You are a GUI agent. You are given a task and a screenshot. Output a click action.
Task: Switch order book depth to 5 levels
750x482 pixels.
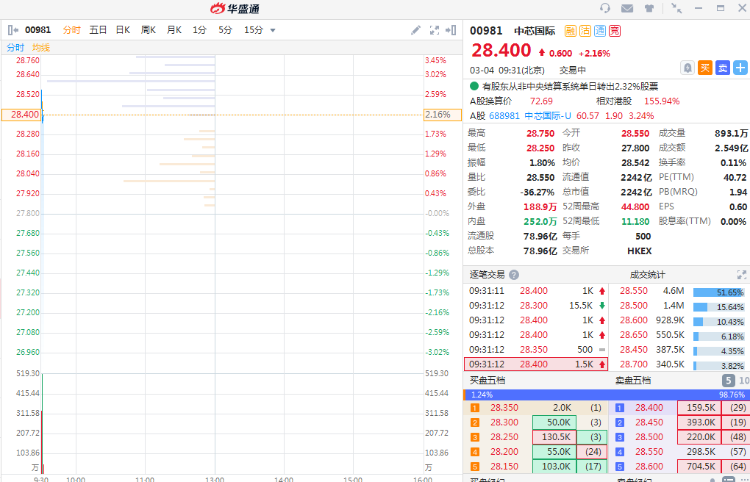pos(729,380)
